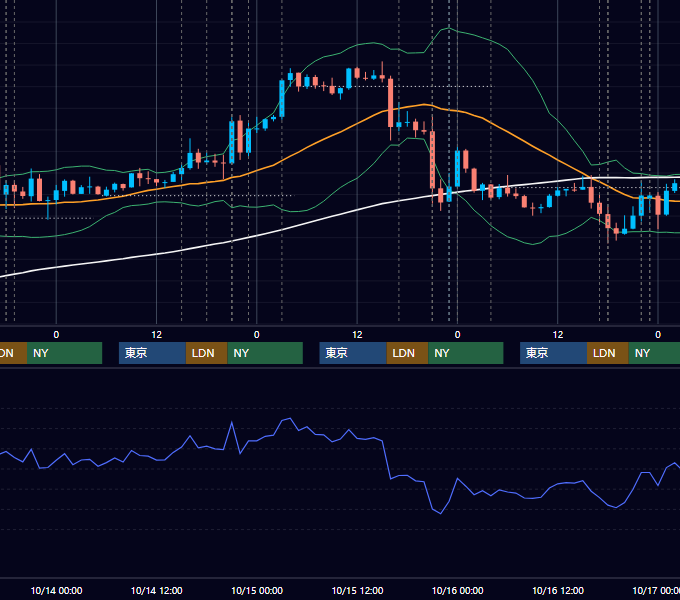Click the LDN session block on 10/14
Viewport: 680px width, 600px height.
[206, 353]
